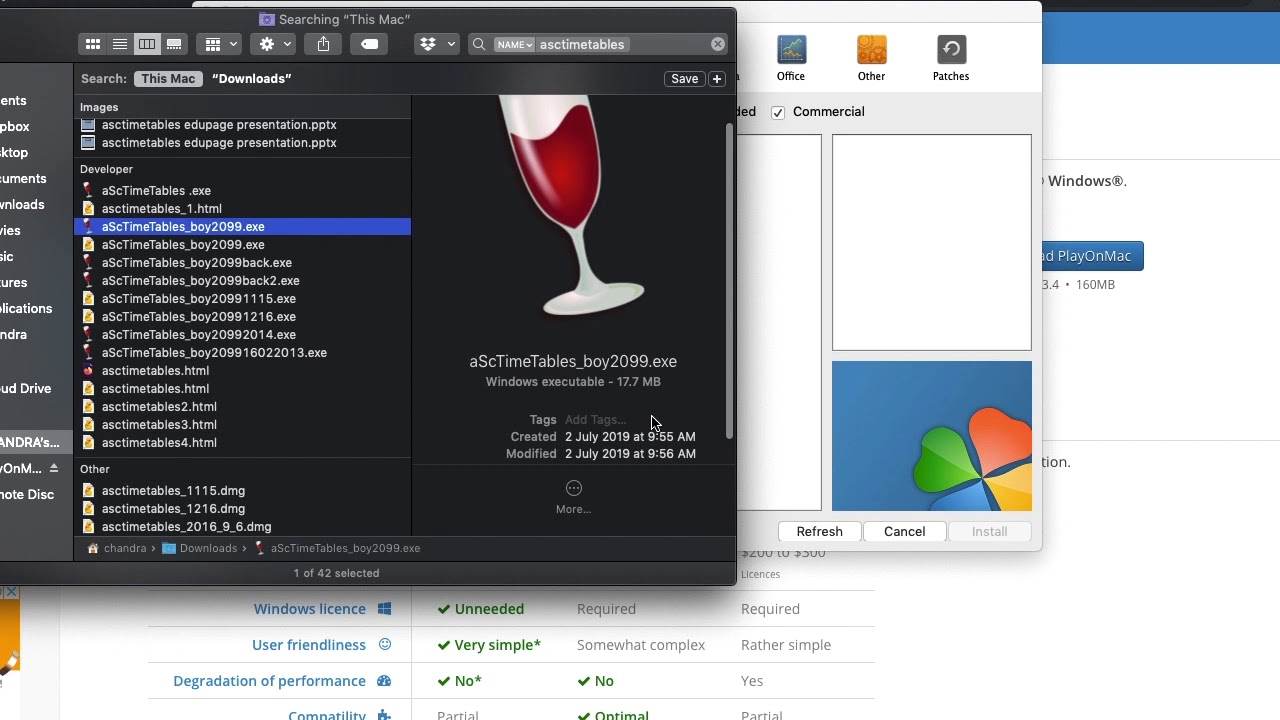Click the Windows logo beside Windows licence
This screenshot has height=720, width=1280.
[x=384, y=609]
